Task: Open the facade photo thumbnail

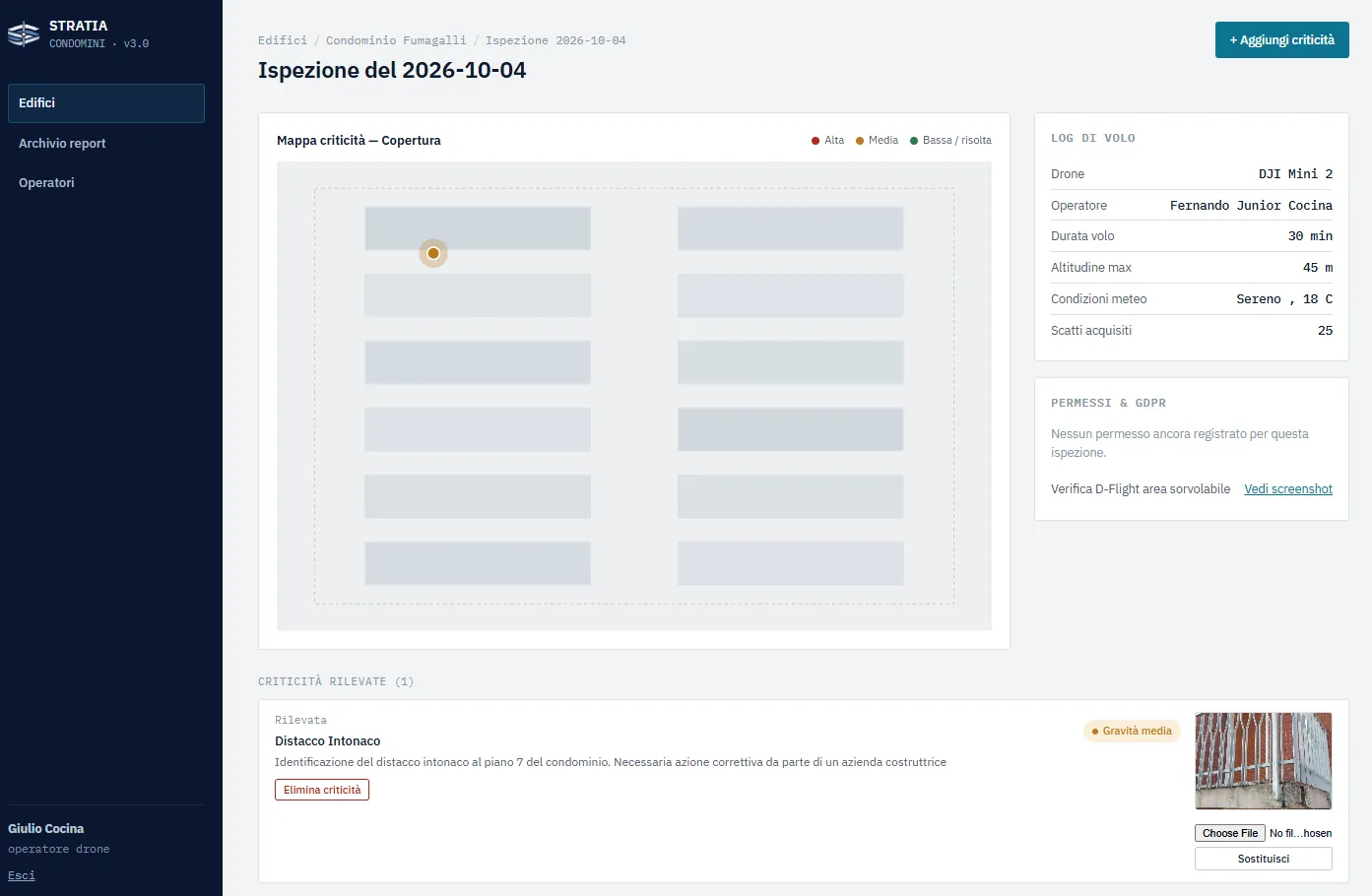Action: point(1264,761)
